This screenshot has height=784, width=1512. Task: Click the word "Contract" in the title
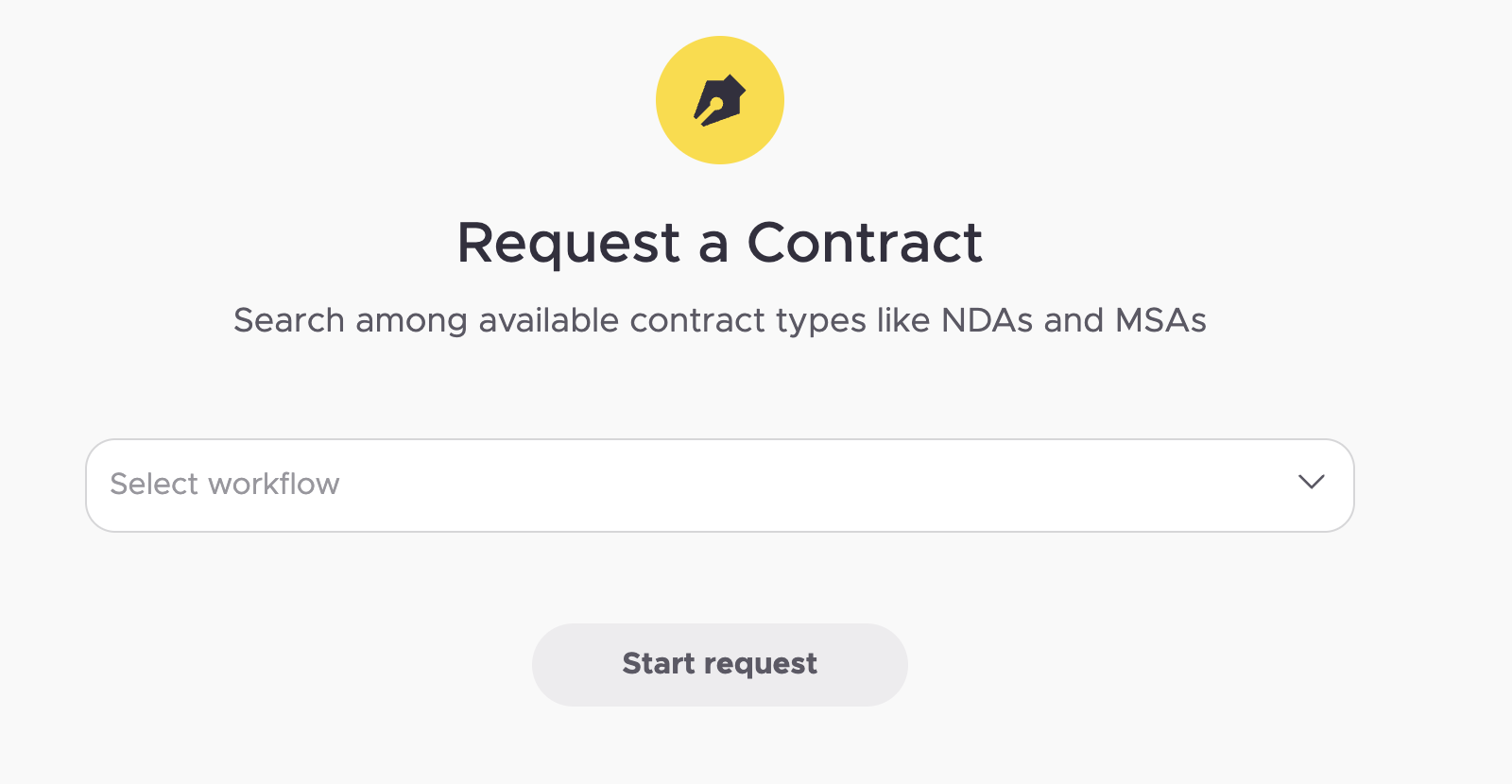(865, 243)
